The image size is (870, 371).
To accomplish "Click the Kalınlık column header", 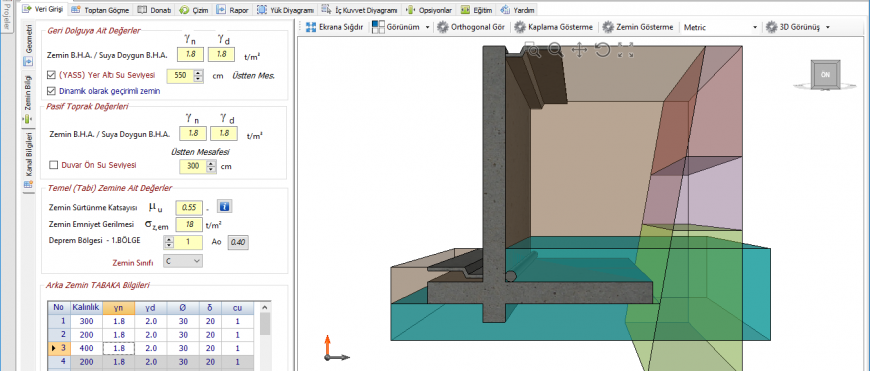I will point(87,308).
